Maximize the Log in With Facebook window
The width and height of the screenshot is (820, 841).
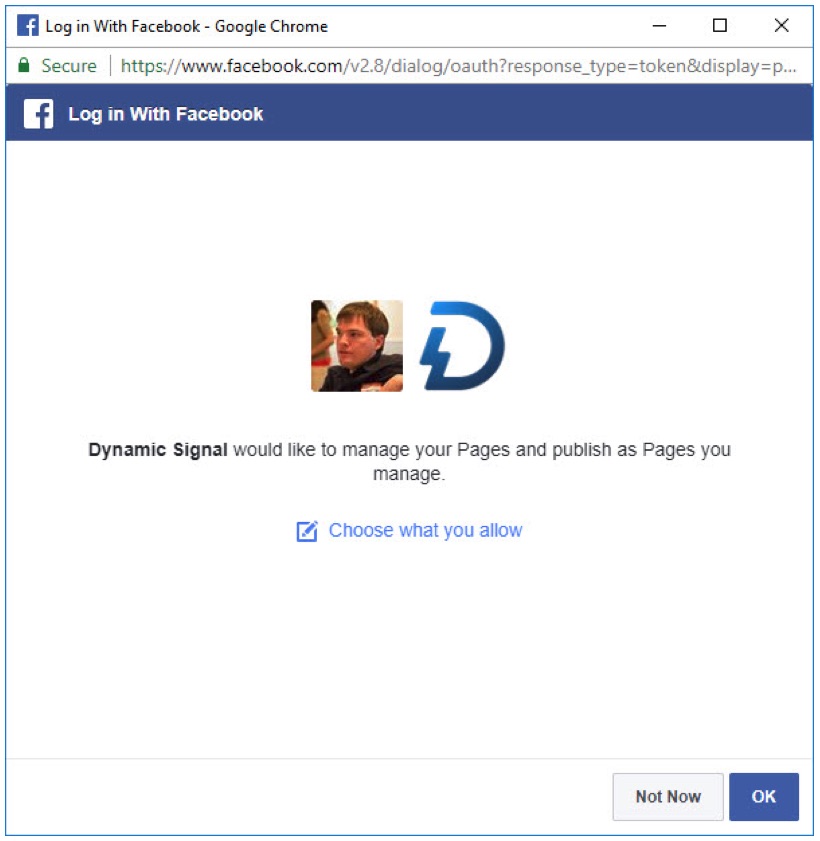(x=720, y=25)
